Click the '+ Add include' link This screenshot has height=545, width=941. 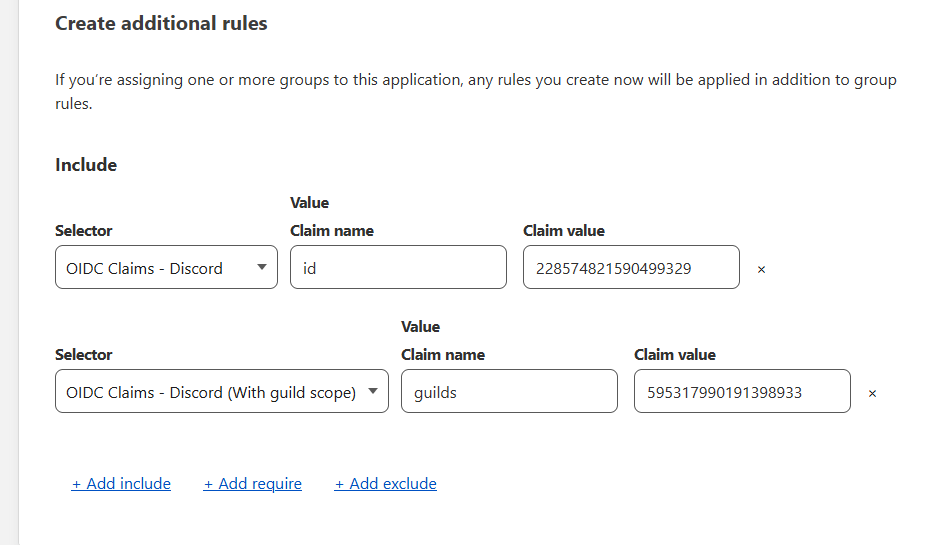click(x=121, y=484)
